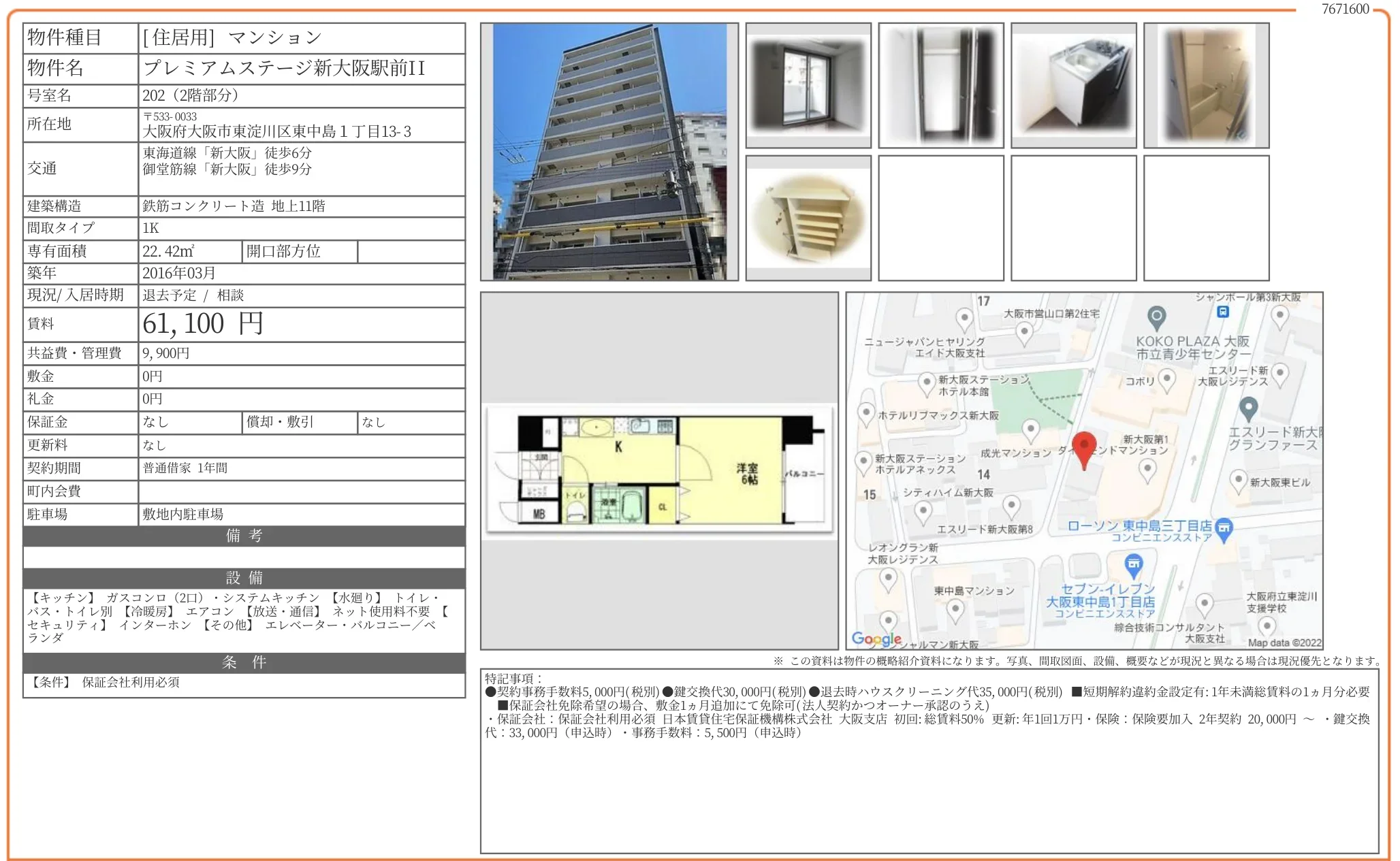Open the kitchen photo
The width and height of the screenshot is (1400, 861).
[1073, 84]
